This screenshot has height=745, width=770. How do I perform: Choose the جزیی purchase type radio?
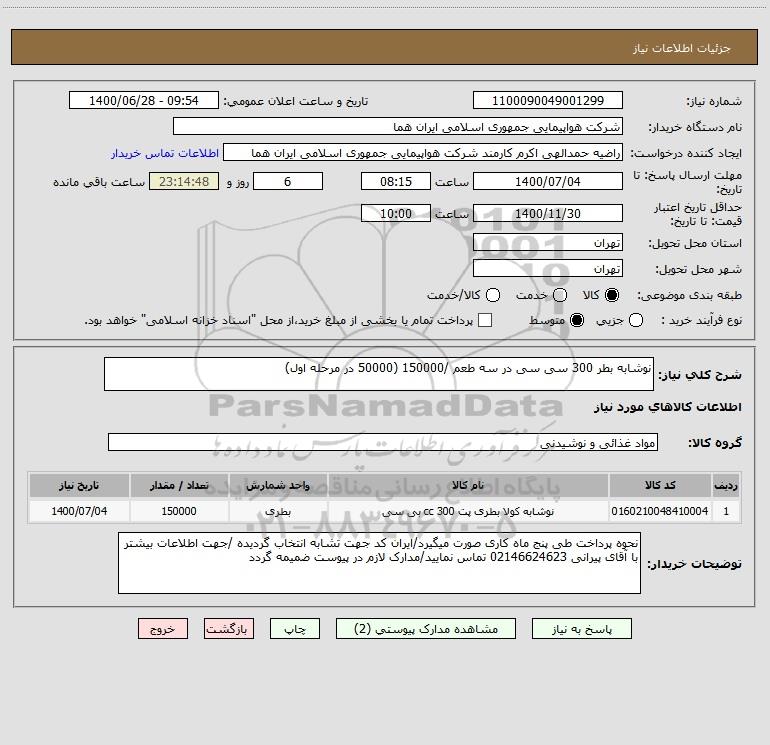tap(635, 320)
